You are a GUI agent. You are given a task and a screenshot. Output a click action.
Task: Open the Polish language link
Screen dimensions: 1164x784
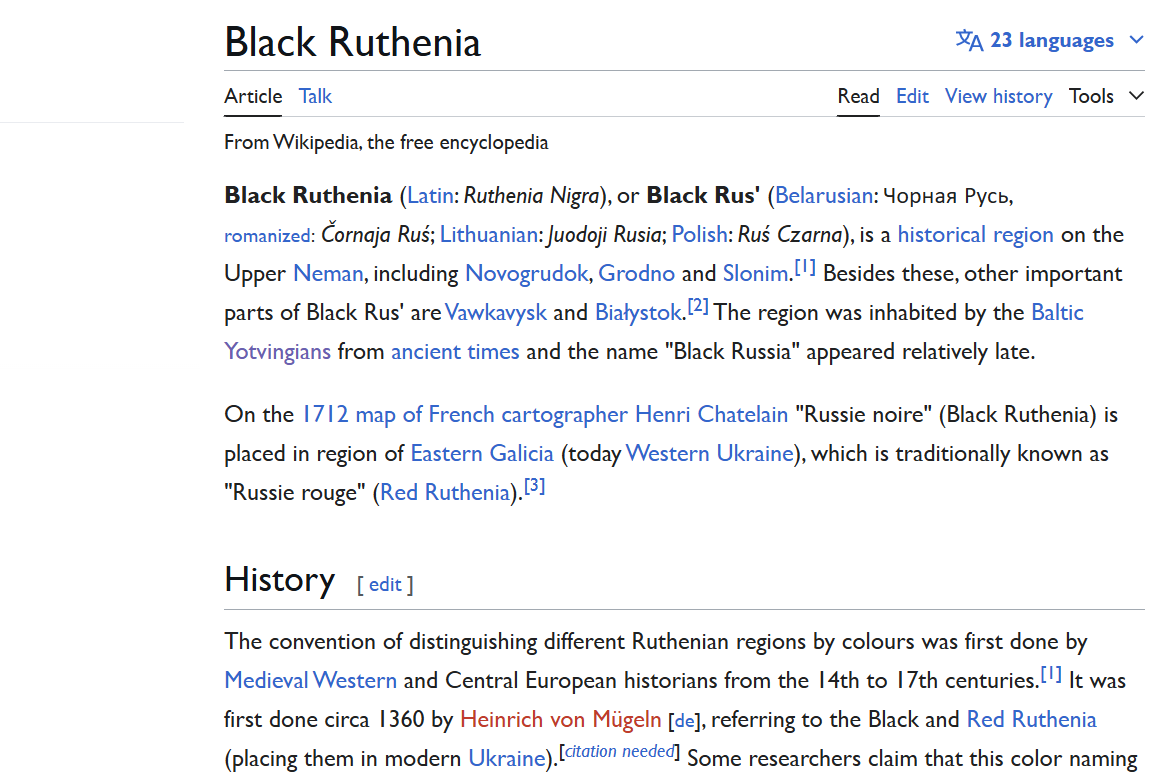click(699, 235)
